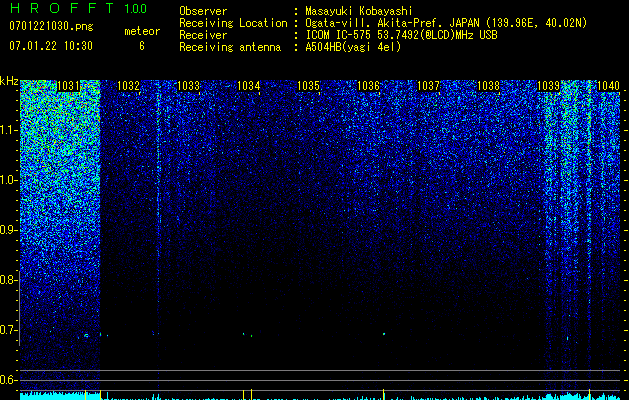
Task: Click the 0.6 frequency axis label
Action: (9, 380)
